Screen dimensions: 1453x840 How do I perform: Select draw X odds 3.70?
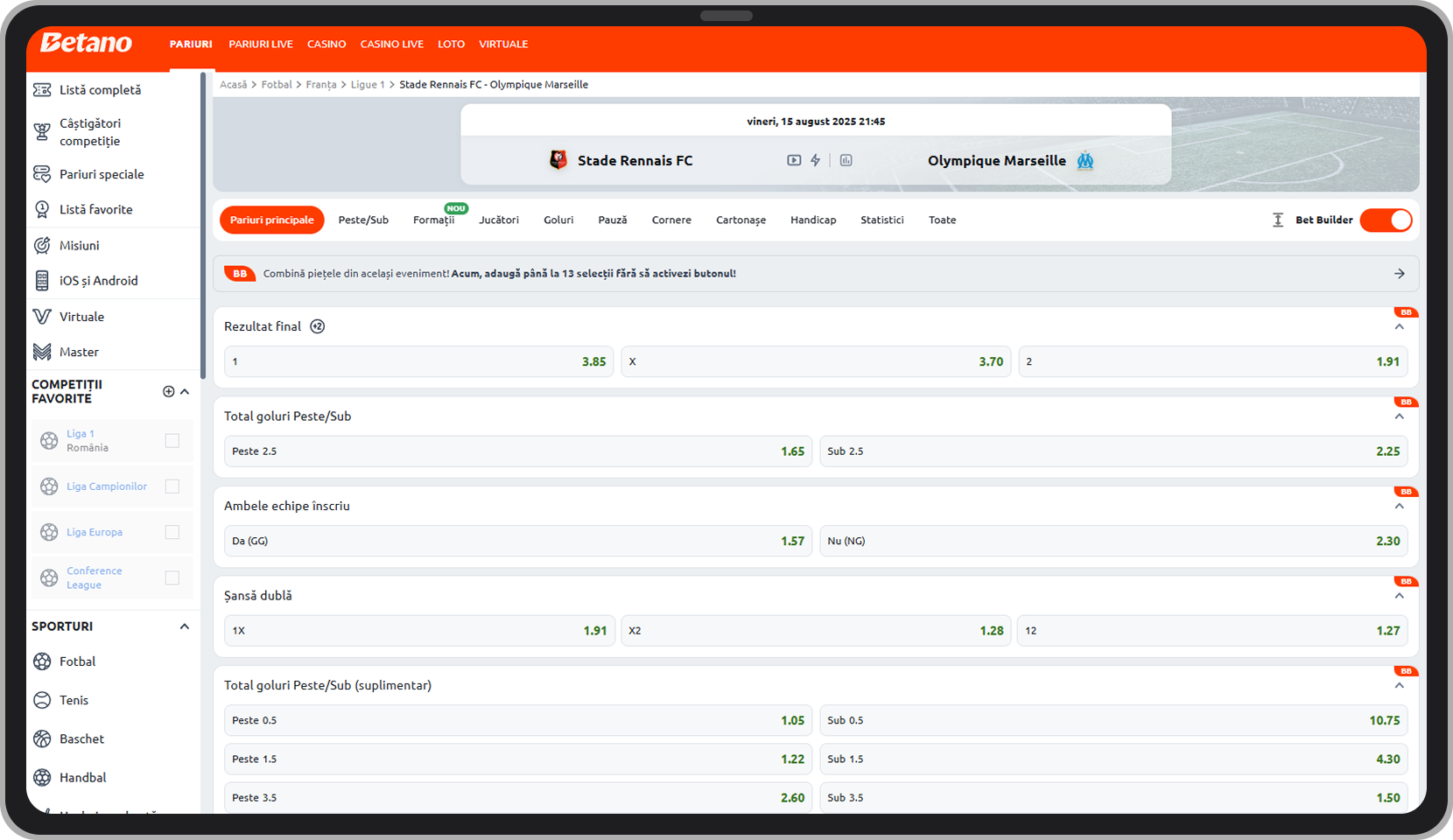point(816,361)
